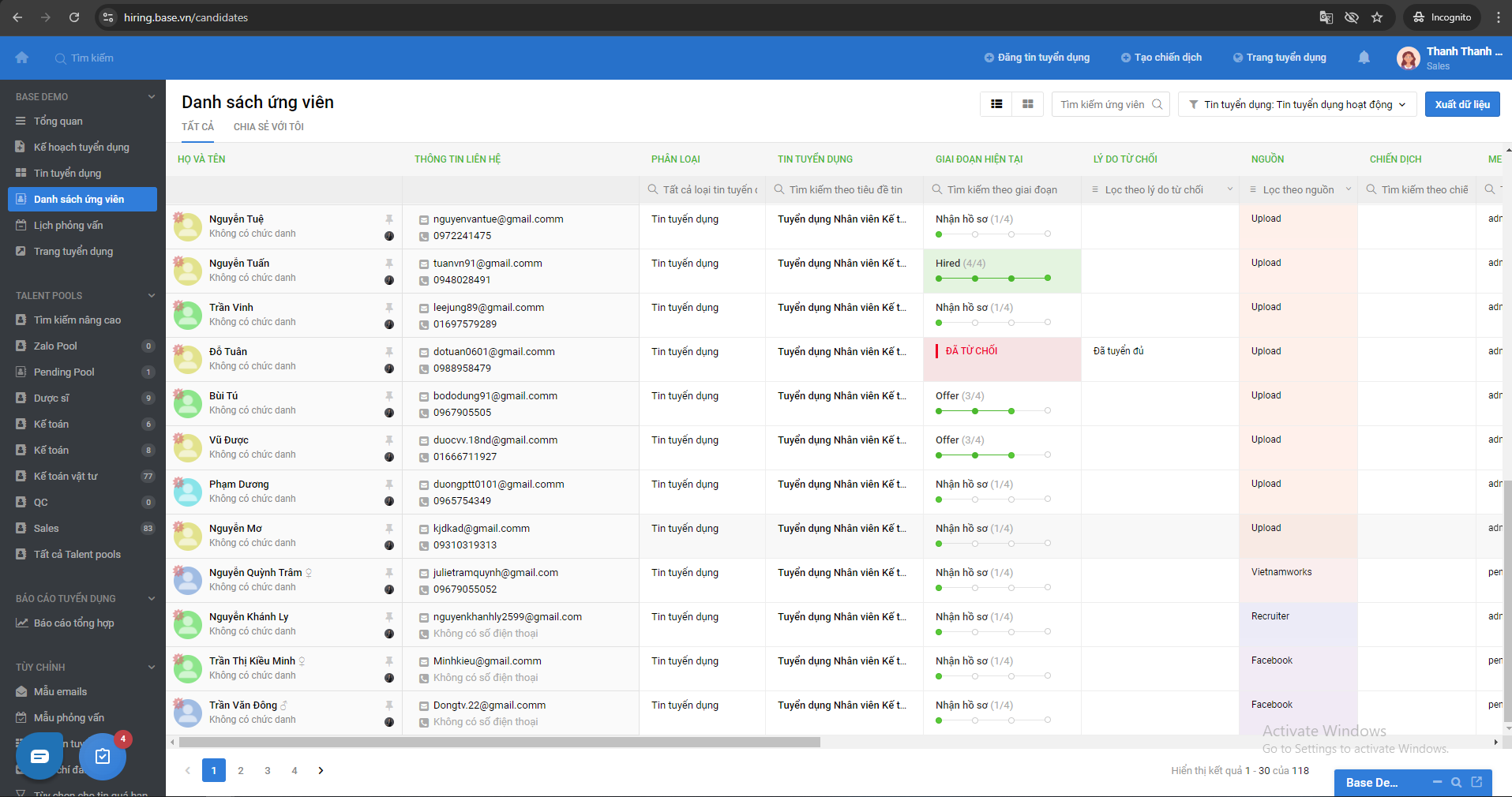This screenshot has height=797, width=1512.
Task: Open the checklist tasks widget
Action: (x=103, y=757)
